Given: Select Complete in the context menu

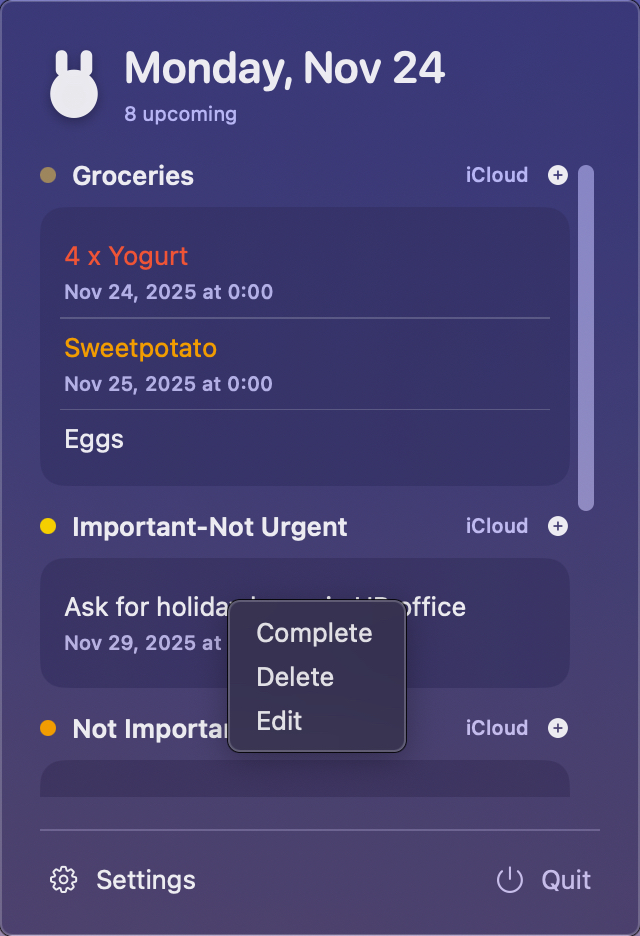Looking at the screenshot, I should (313, 633).
